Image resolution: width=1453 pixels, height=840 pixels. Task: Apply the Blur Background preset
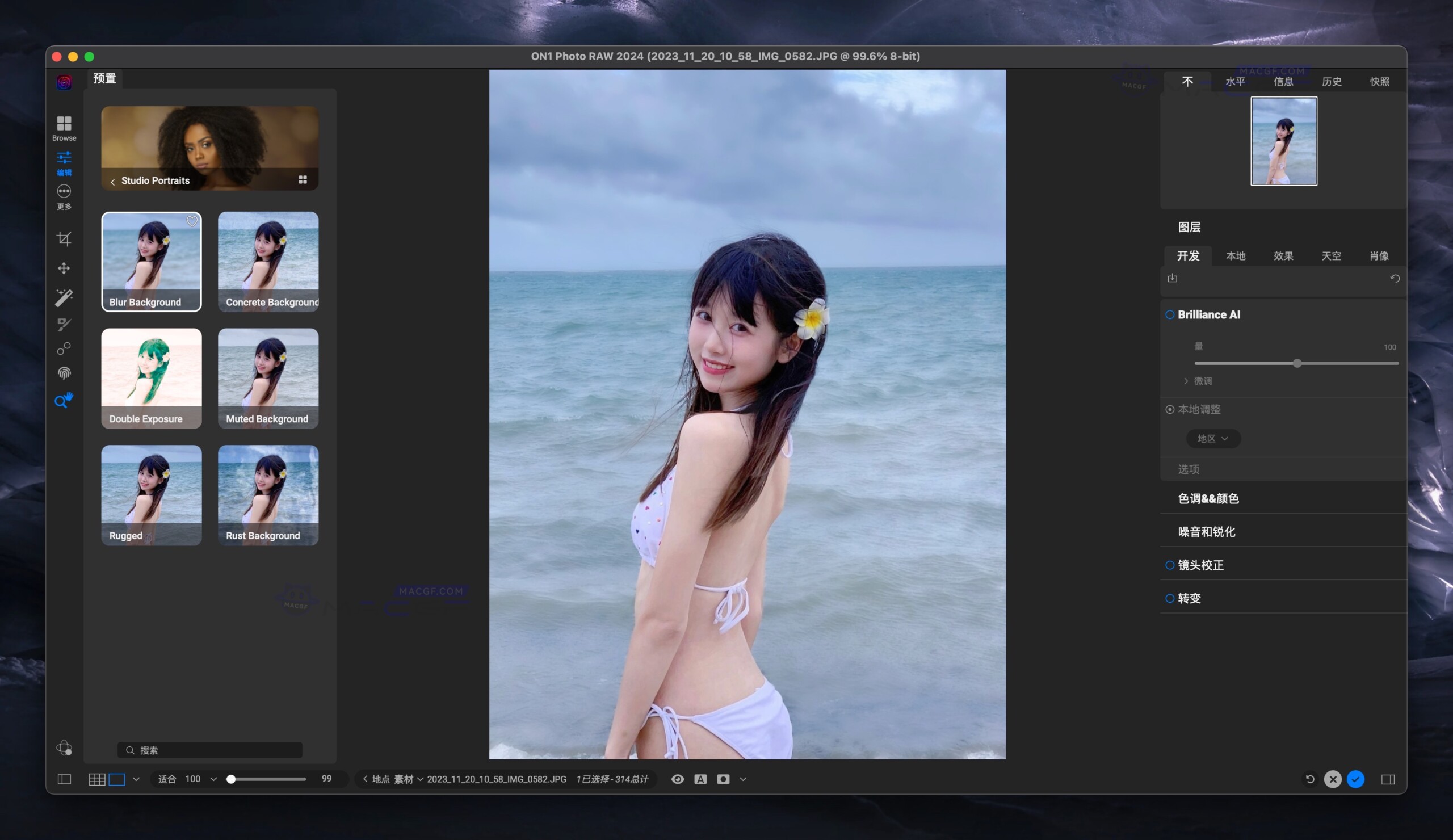(x=151, y=262)
